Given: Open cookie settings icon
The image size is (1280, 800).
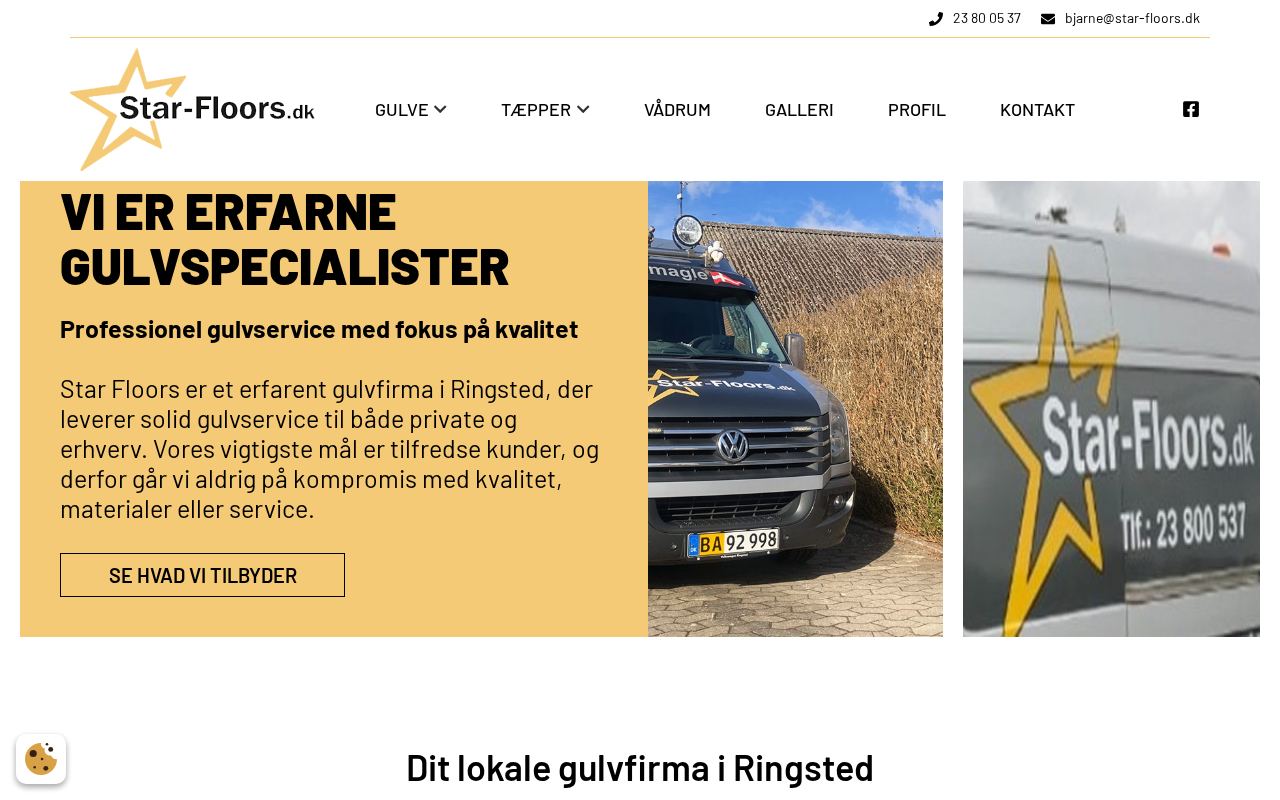Looking at the screenshot, I should (41, 759).
